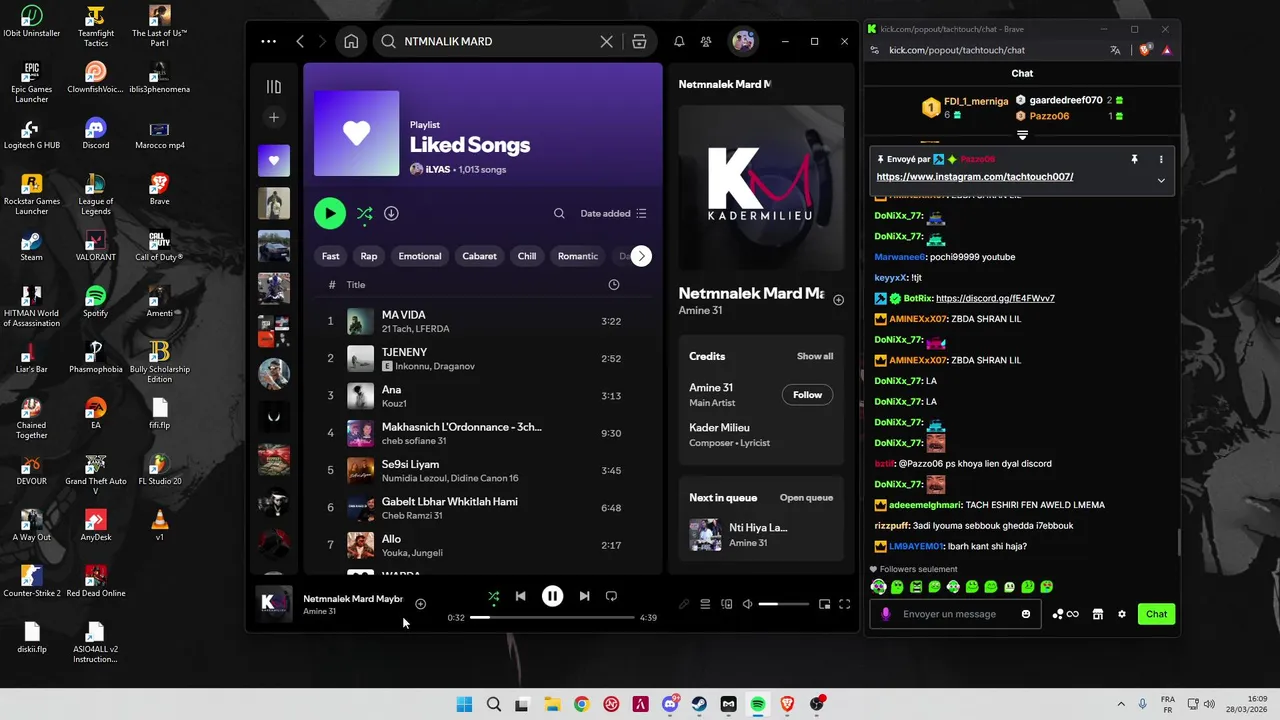Image resolution: width=1280 pixels, height=720 pixels.
Task: Play the Liked Songs playlist
Action: (x=329, y=213)
